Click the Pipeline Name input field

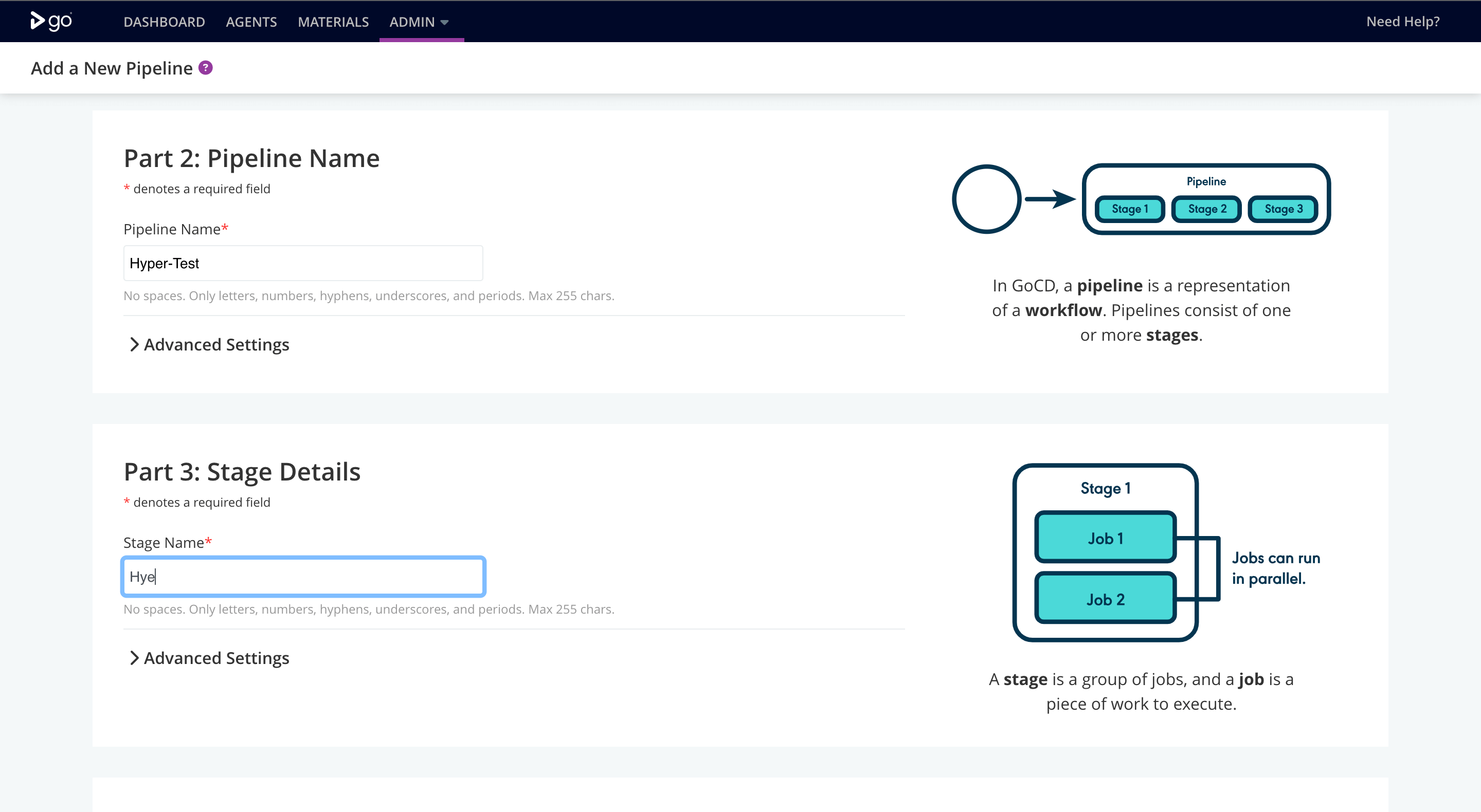303,263
